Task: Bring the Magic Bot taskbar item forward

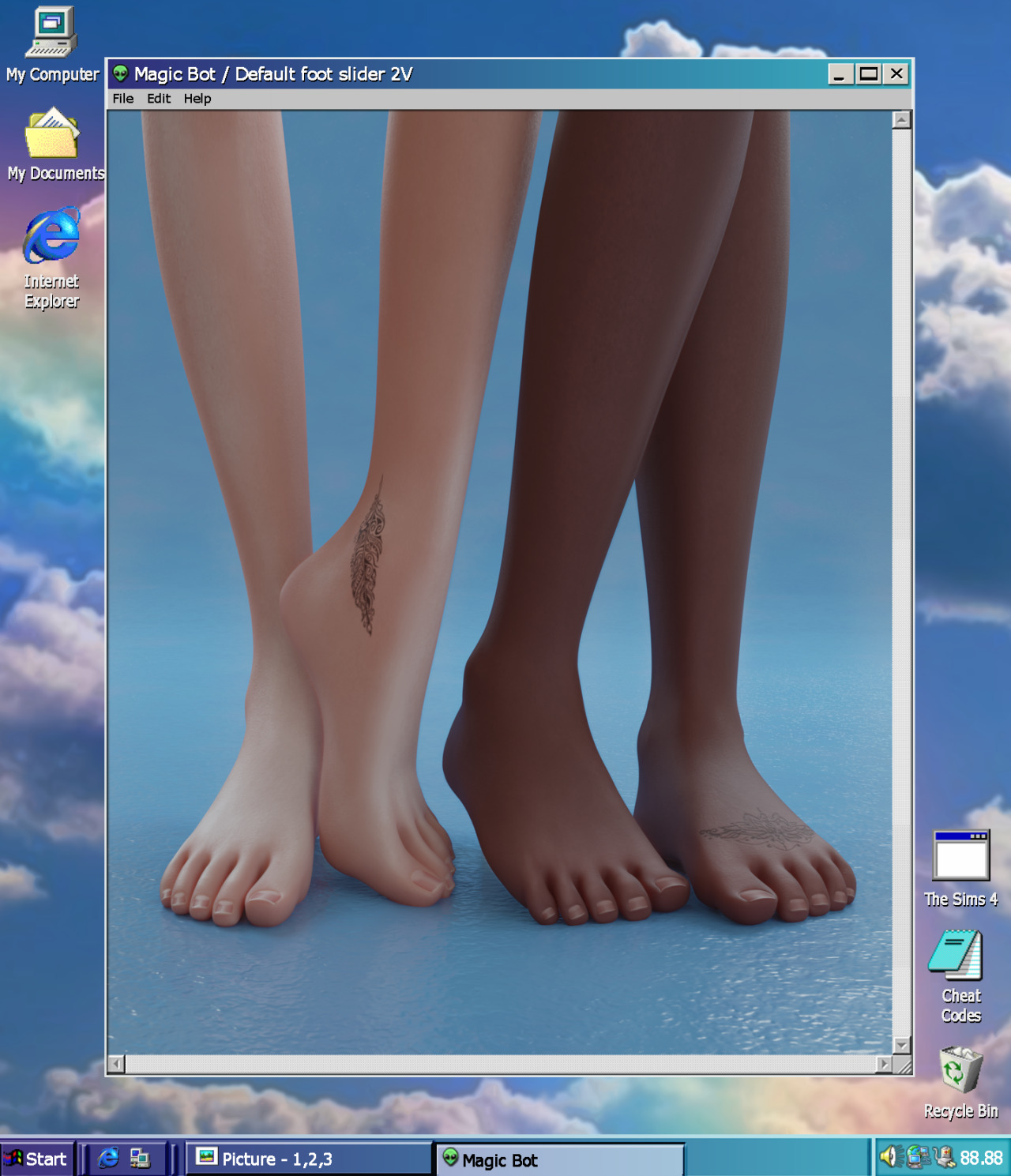Action: [562, 1159]
